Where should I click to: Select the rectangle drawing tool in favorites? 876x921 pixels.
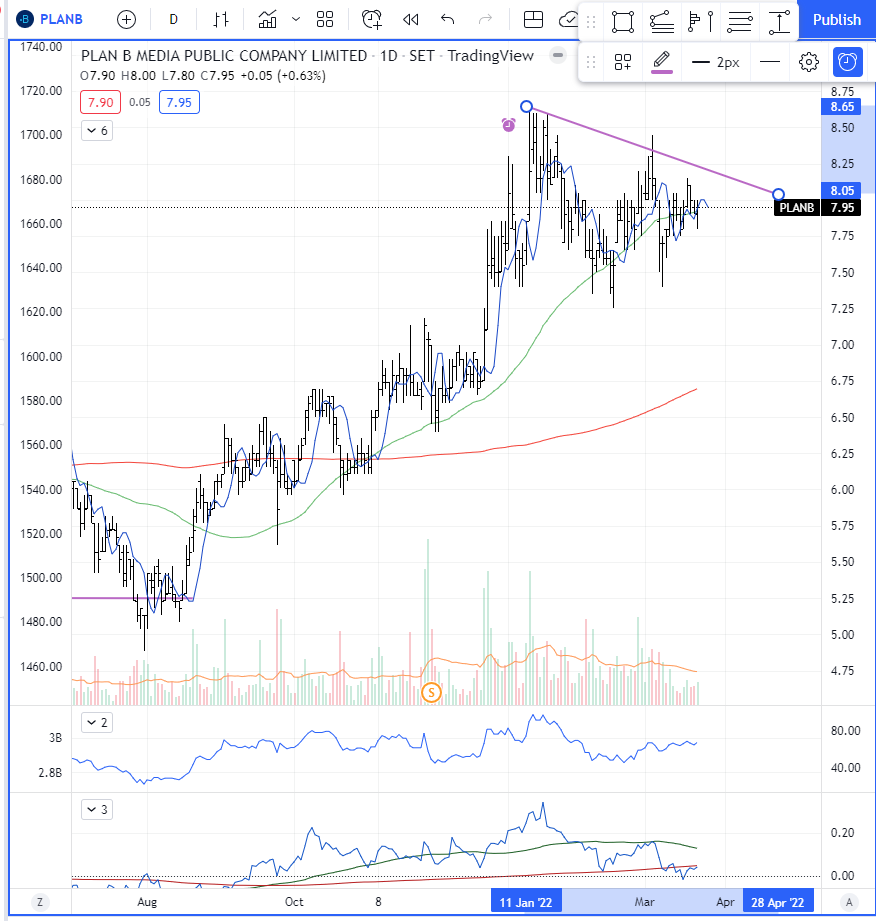point(623,22)
